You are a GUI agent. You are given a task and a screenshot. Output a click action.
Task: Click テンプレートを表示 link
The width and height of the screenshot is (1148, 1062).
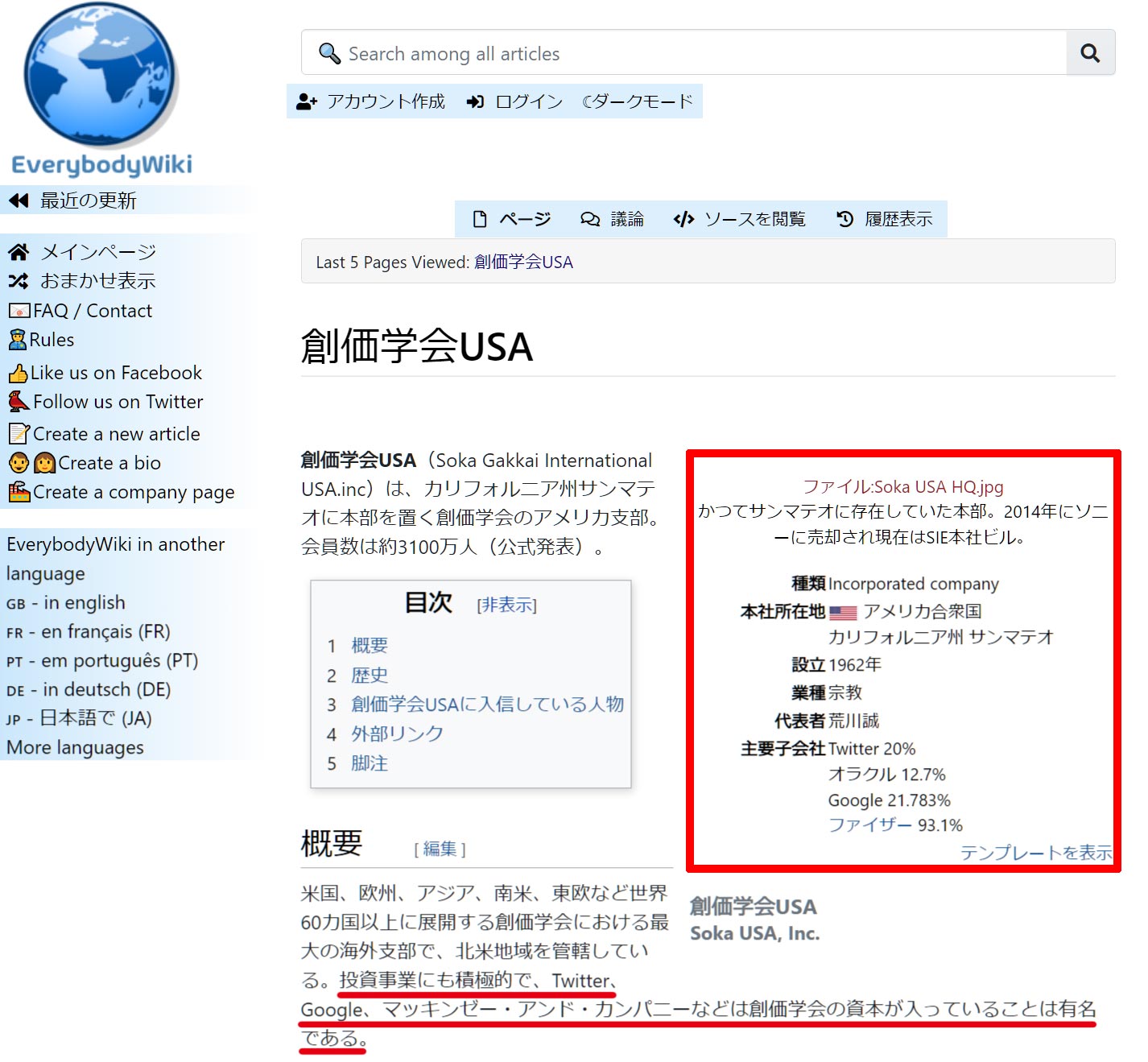pos(1036,853)
